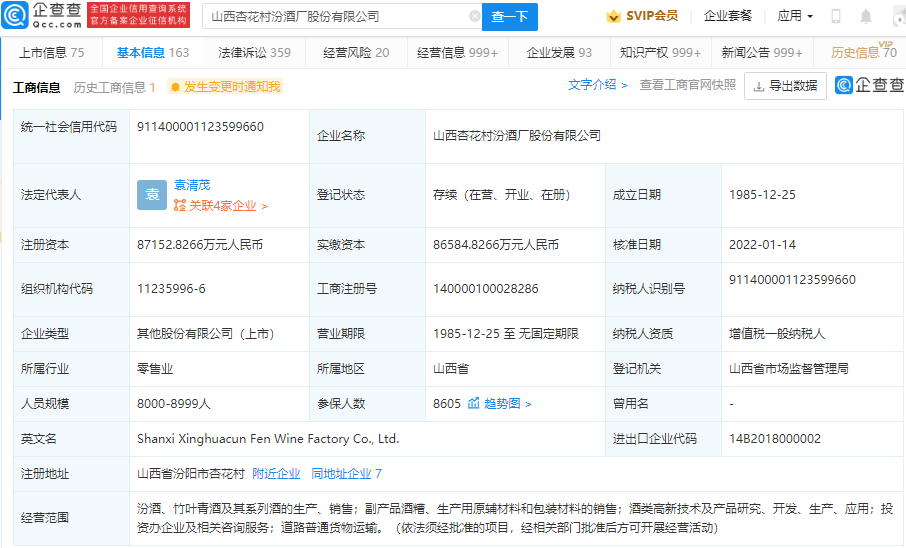Viewport: 906px width, 548px height.
Task: Open the mobile phone app icon
Action: (836, 16)
